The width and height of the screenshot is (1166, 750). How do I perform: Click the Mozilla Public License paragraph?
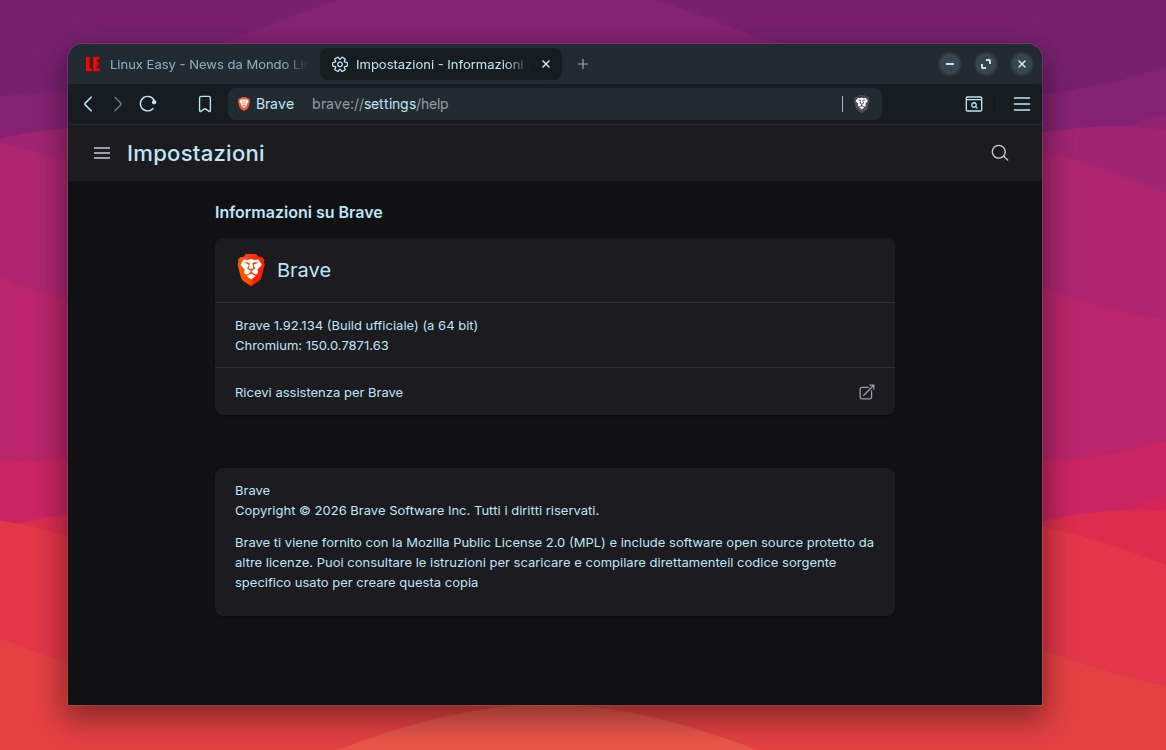pos(554,563)
